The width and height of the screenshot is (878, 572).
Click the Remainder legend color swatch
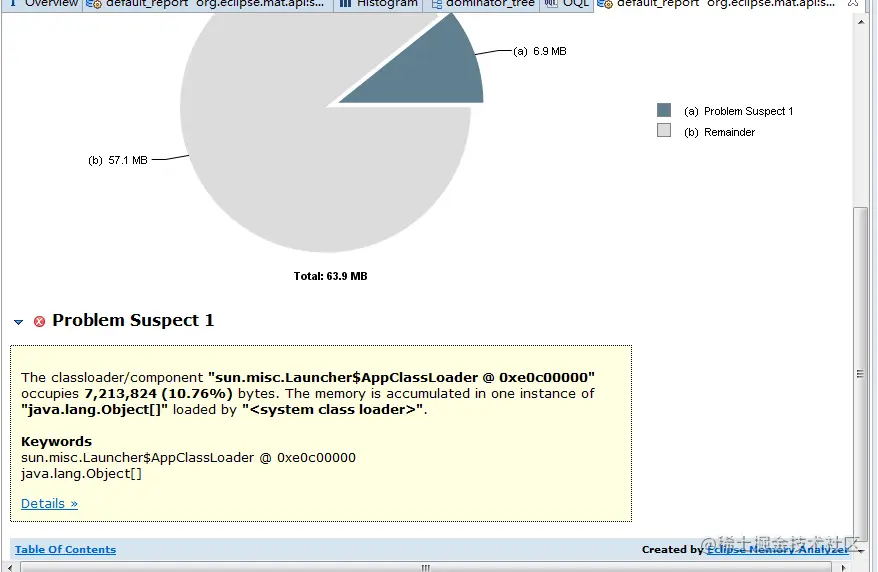click(664, 130)
